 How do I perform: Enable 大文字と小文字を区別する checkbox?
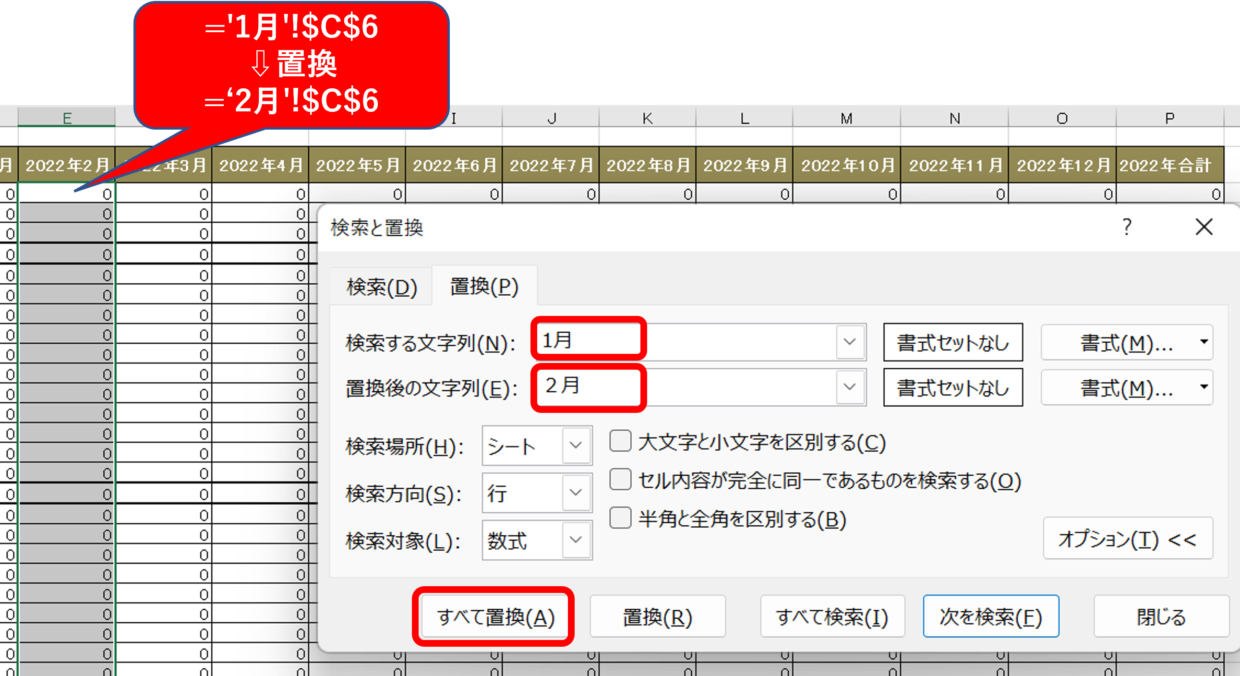tap(621, 442)
